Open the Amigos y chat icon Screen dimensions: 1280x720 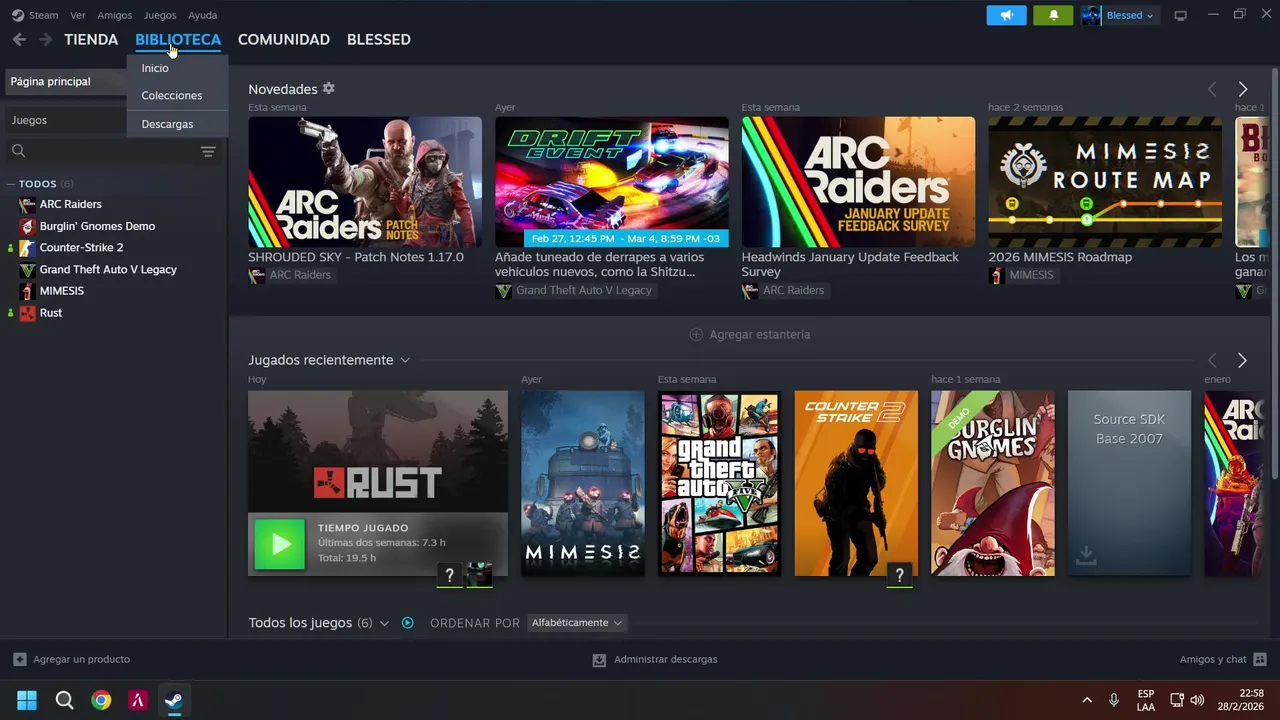[x=1260, y=659]
